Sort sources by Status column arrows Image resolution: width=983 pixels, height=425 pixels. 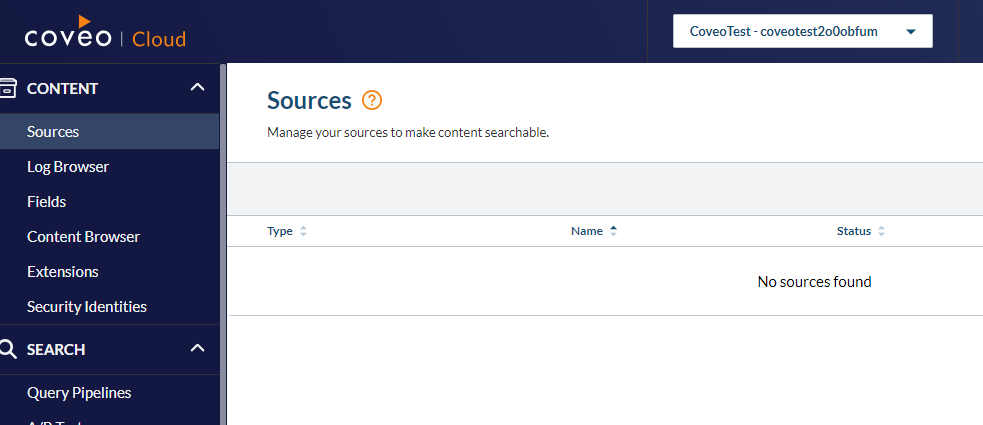(881, 231)
